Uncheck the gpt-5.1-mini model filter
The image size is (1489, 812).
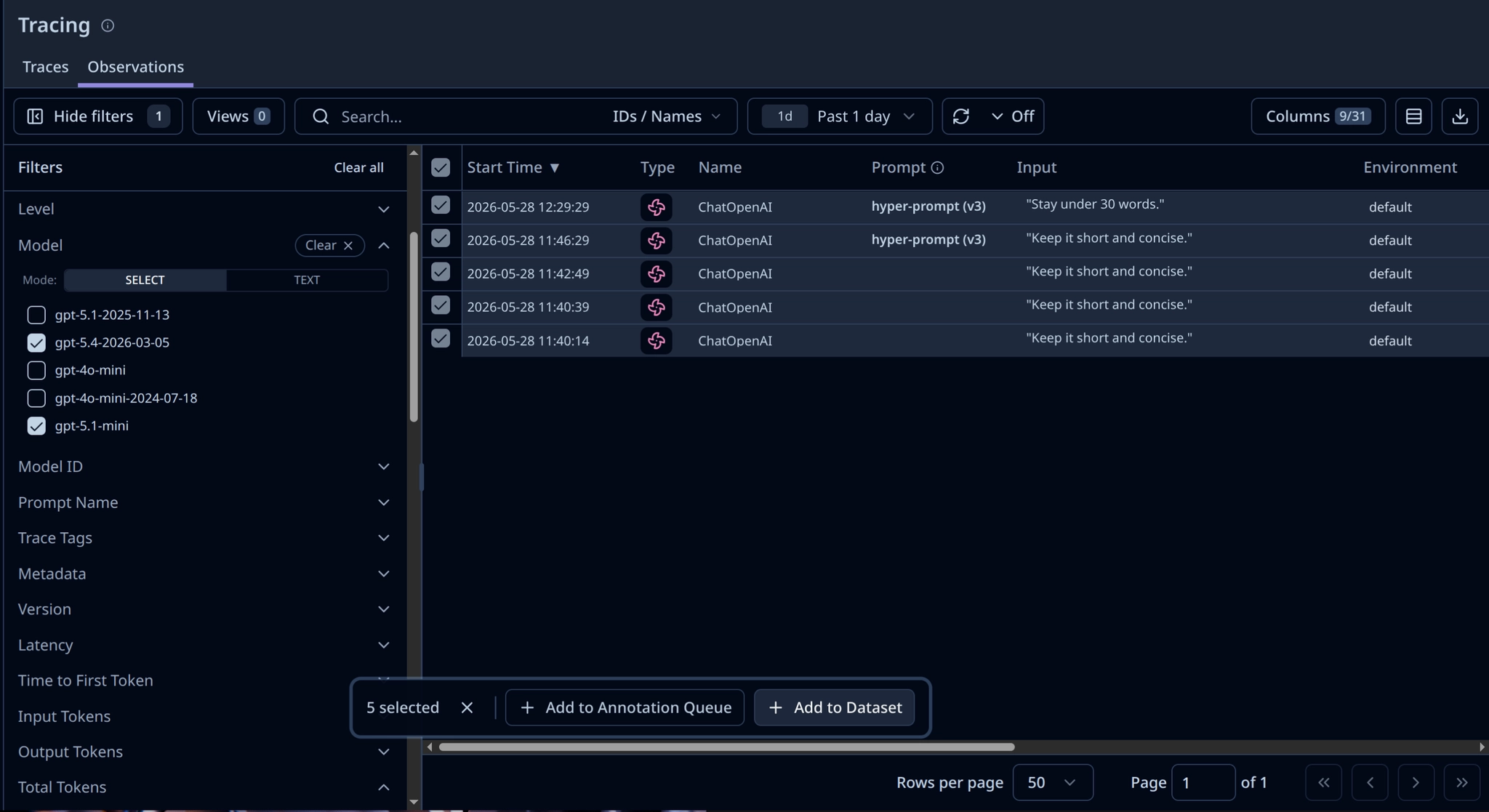click(36, 426)
